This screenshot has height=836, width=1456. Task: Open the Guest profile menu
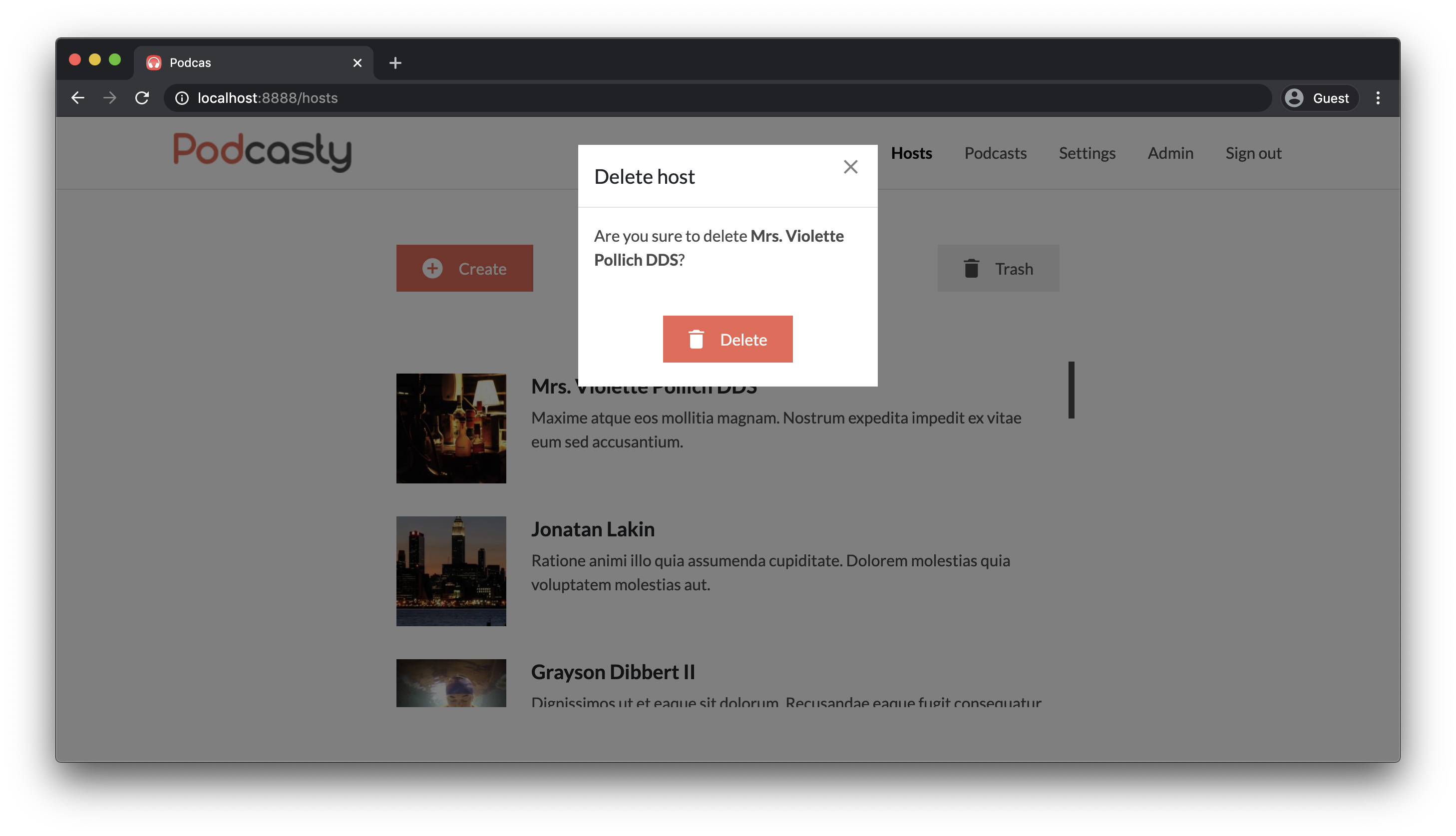tap(1319, 98)
